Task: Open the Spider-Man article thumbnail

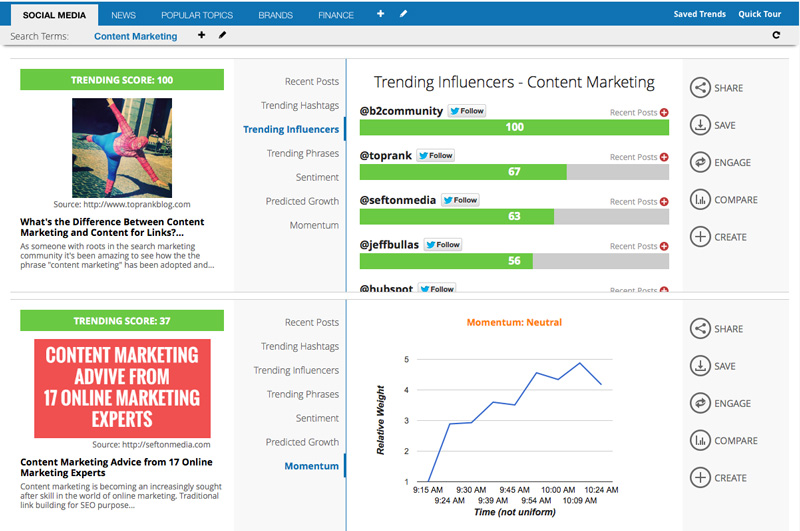Action: point(122,148)
